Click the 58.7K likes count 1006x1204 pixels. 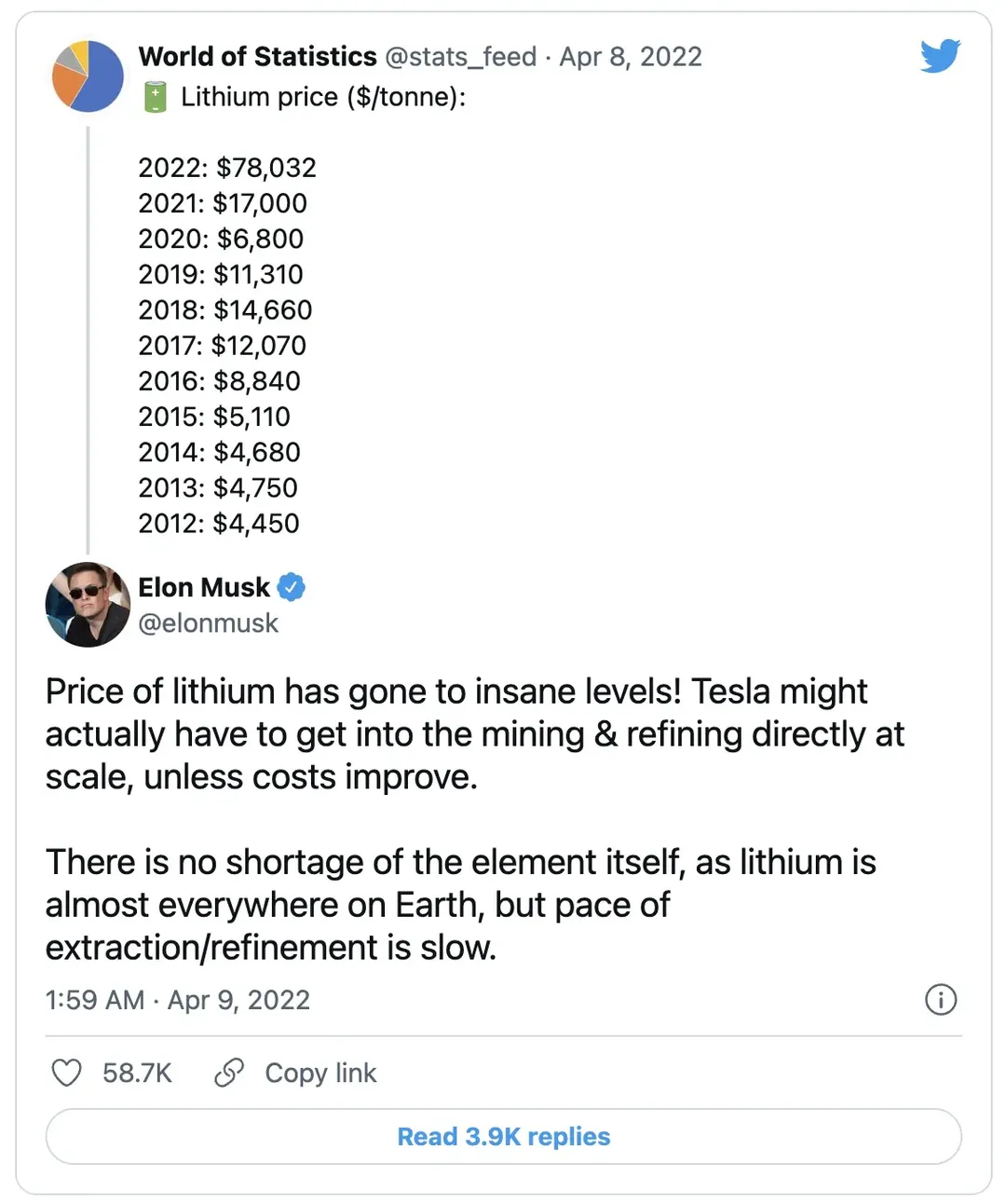tap(137, 1074)
